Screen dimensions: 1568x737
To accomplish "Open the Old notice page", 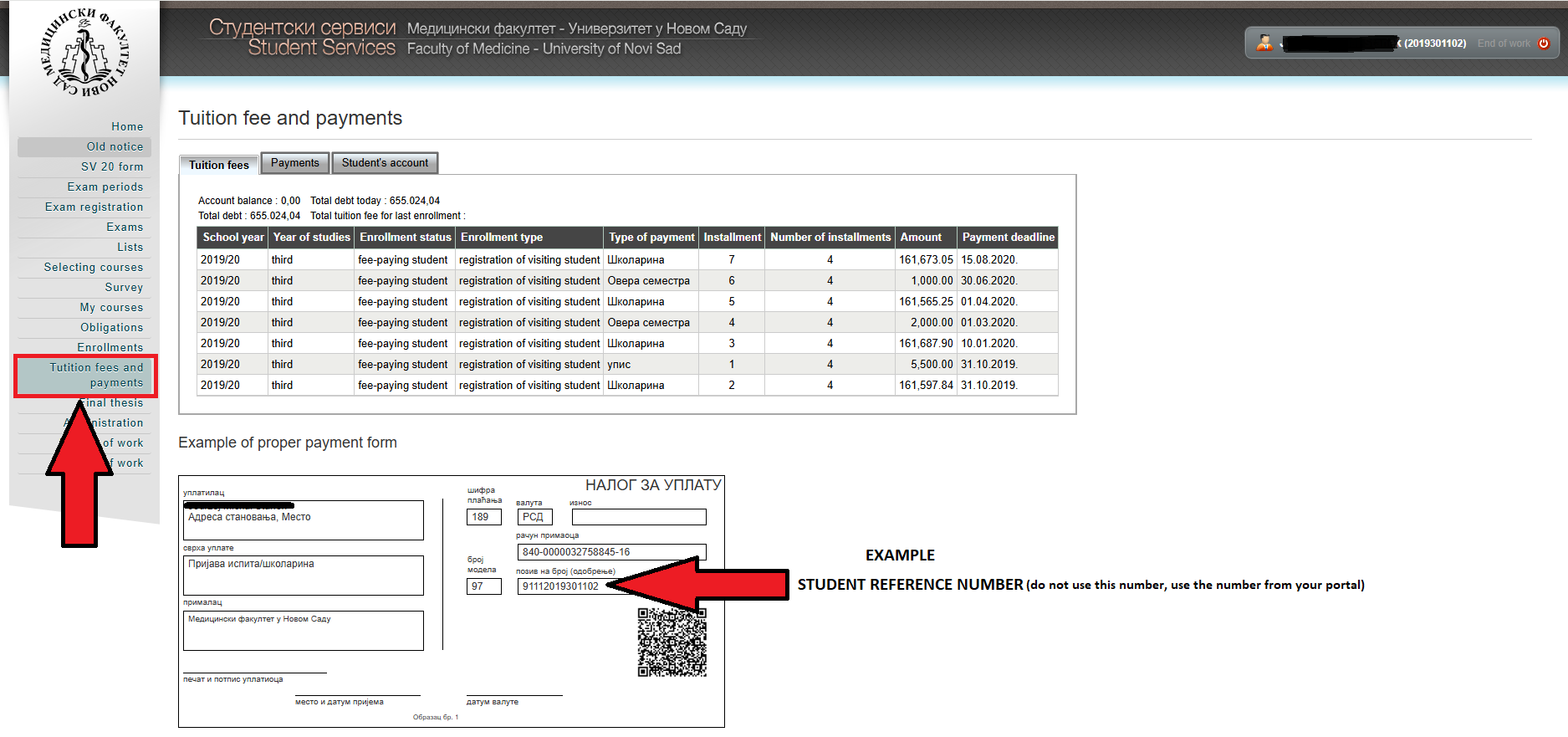I will pyautogui.click(x=115, y=146).
